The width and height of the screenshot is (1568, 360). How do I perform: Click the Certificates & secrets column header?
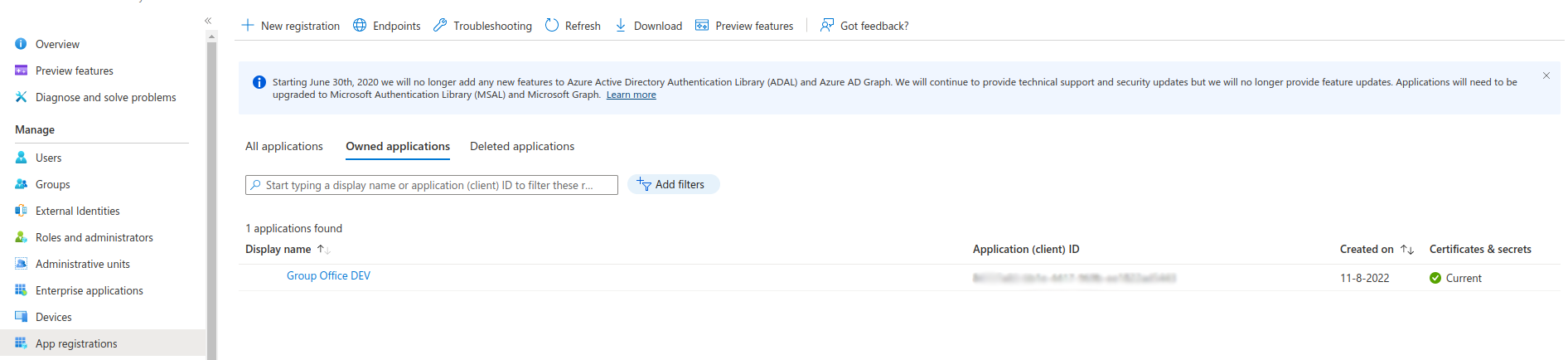coord(1480,249)
